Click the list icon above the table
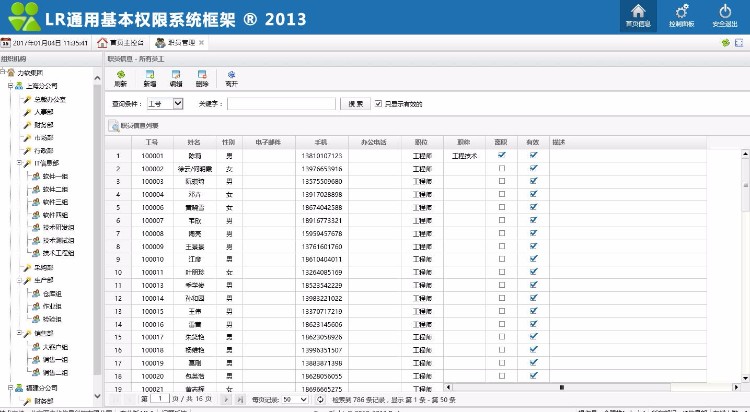750x412 pixels. point(114,126)
